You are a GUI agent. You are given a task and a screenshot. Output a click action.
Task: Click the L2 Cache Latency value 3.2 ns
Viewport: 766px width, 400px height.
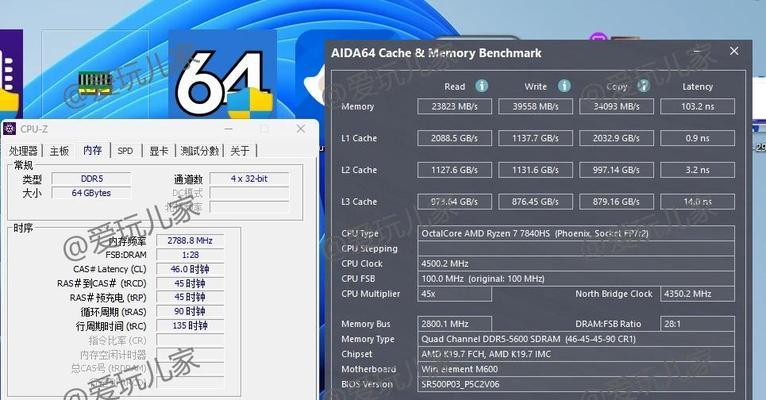tap(698, 170)
